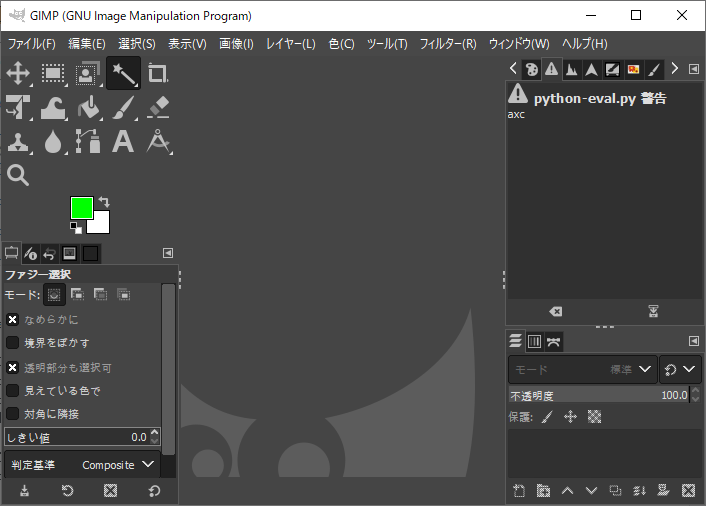Open the top-right dock tab menu
Image resolution: width=706 pixels, height=506 pixels.
coord(694,69)
